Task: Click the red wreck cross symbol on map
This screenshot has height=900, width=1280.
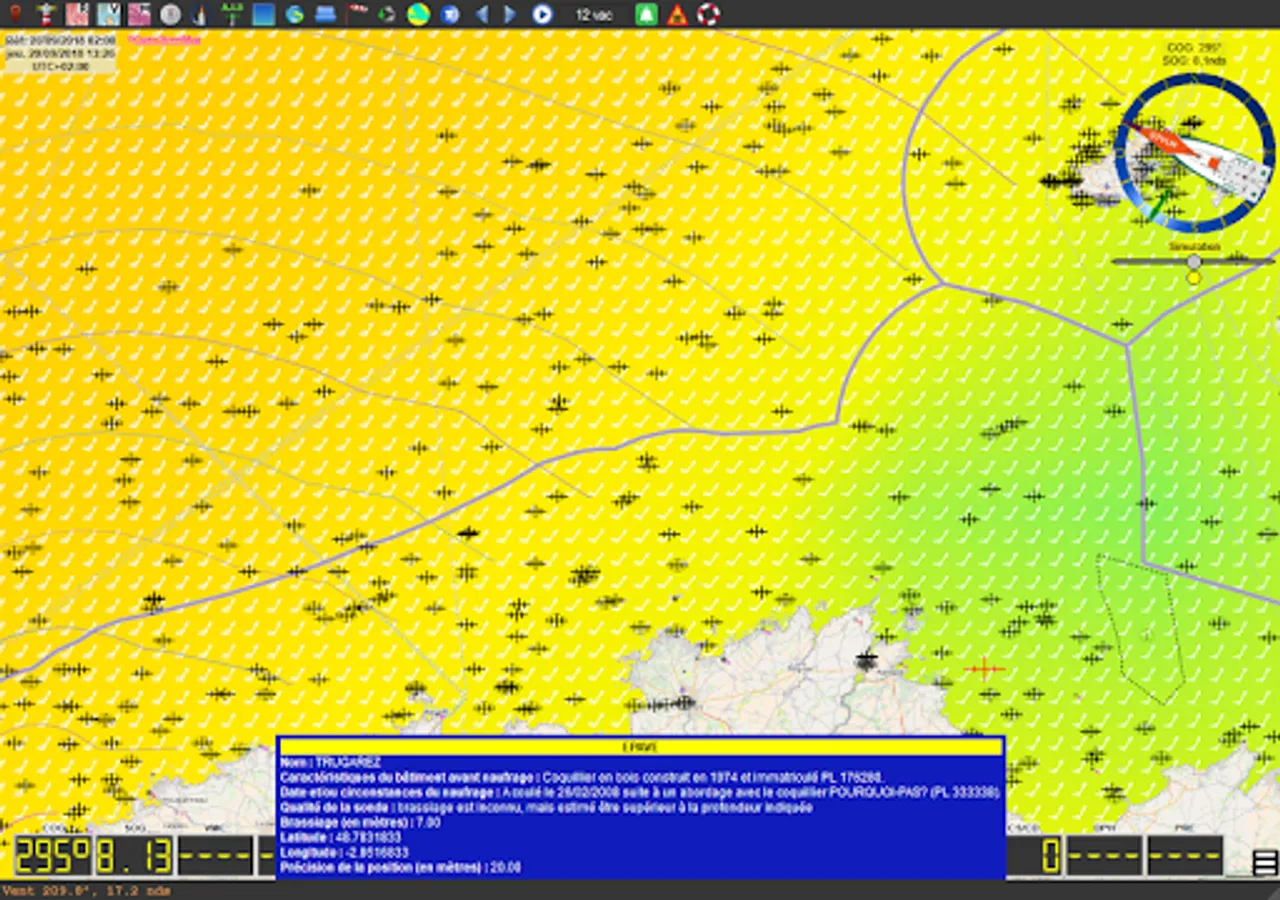Action: click(985, 669)
